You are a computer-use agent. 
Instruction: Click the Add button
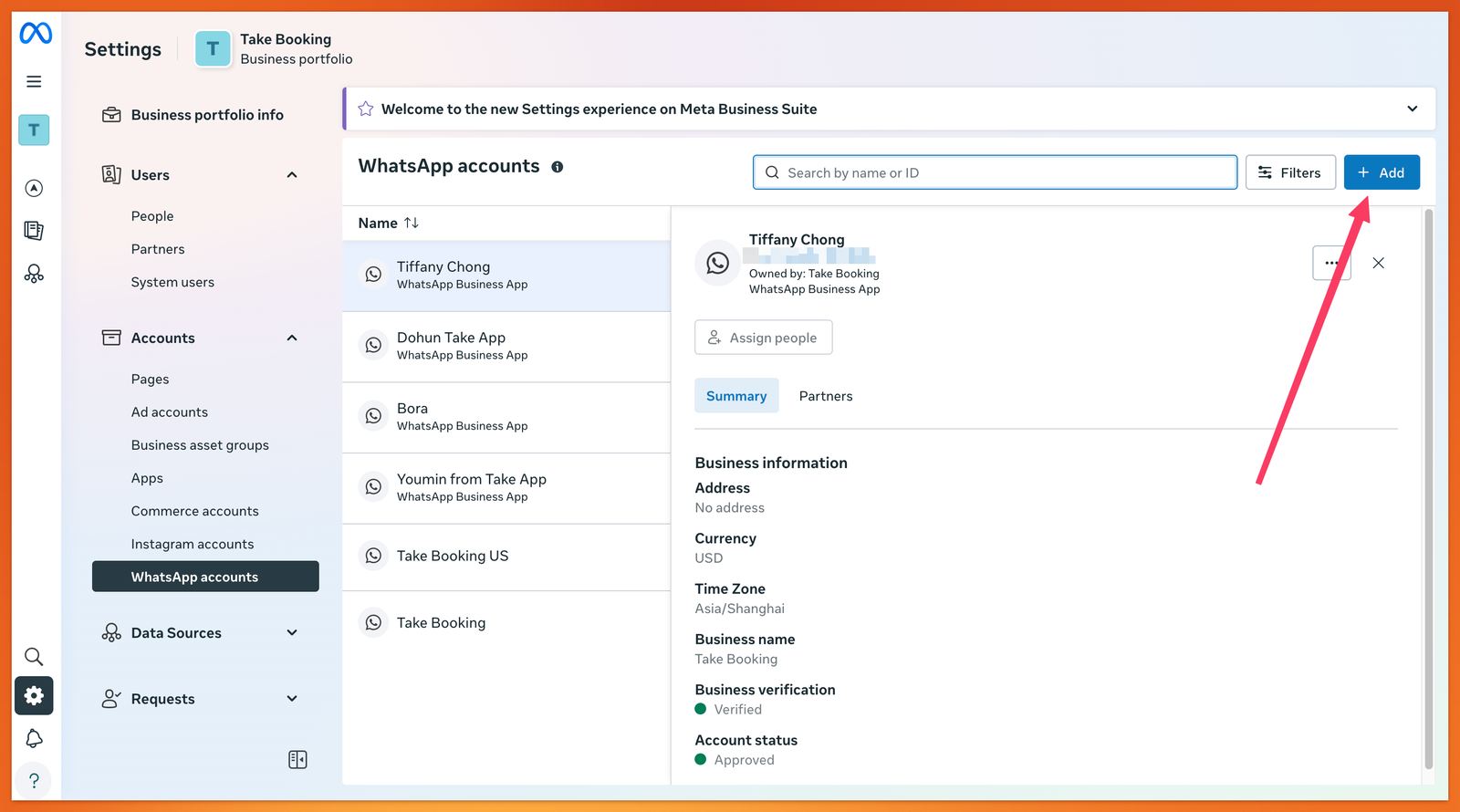pos(1382,172)
